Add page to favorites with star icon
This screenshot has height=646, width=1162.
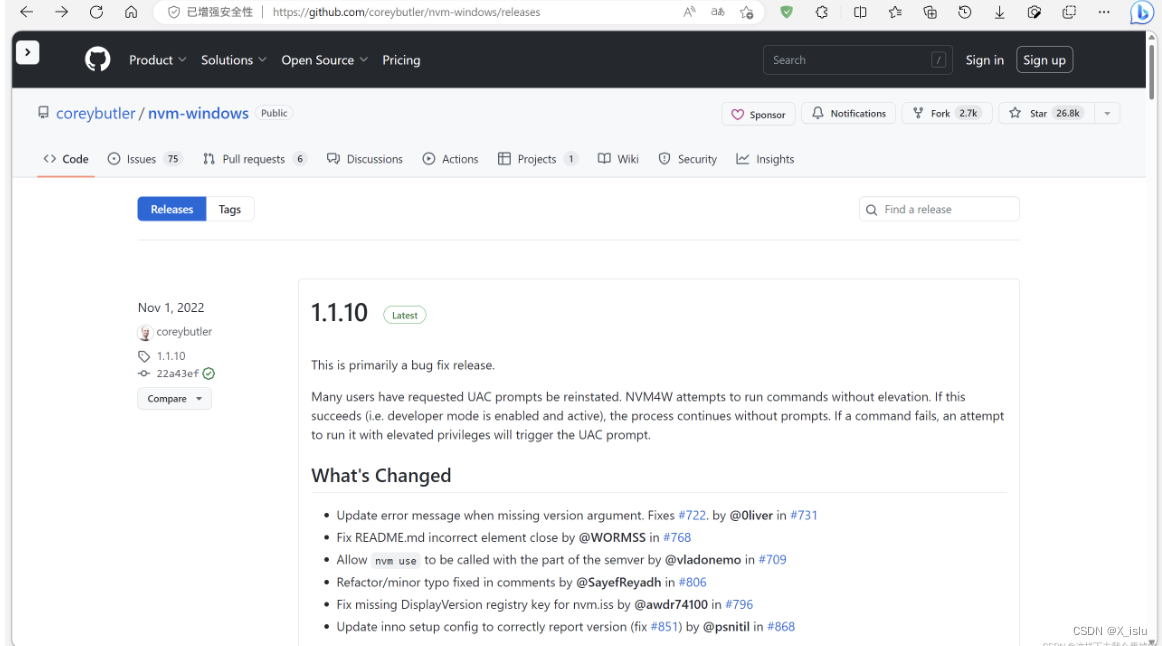pyautogui.click(x=746, y=12)
